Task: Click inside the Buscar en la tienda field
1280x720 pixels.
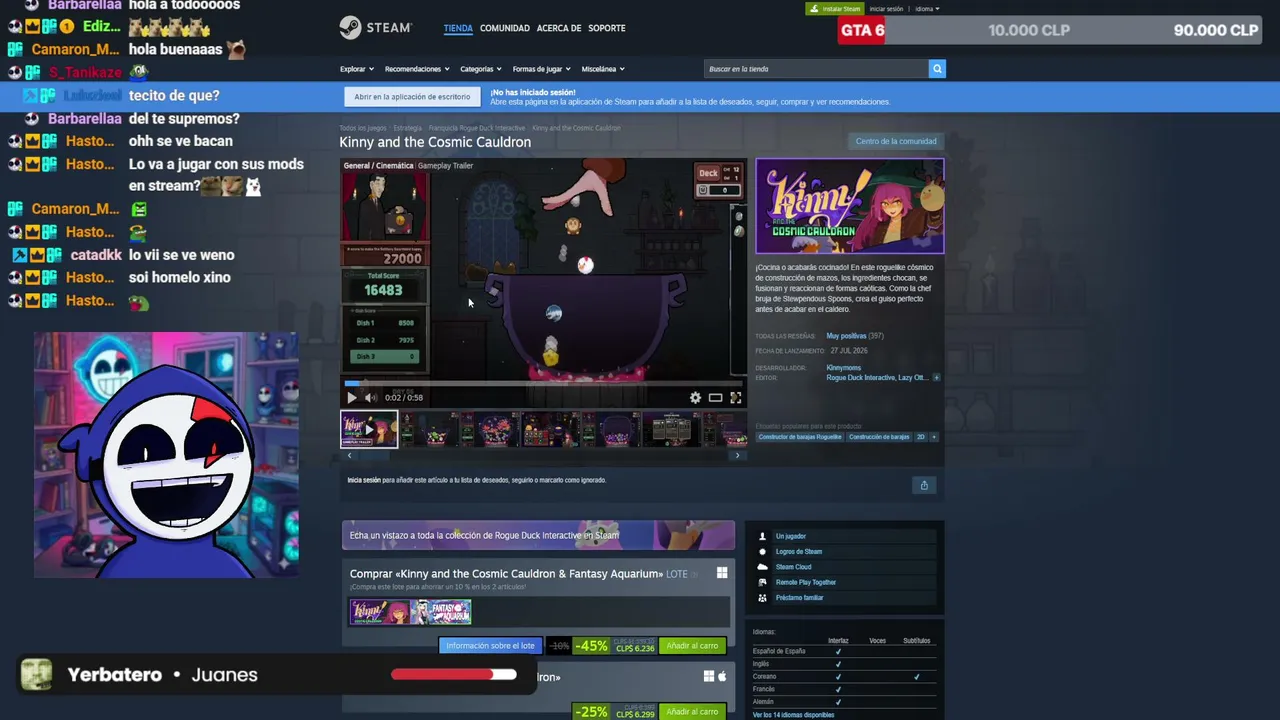Action: pos(816,69)
